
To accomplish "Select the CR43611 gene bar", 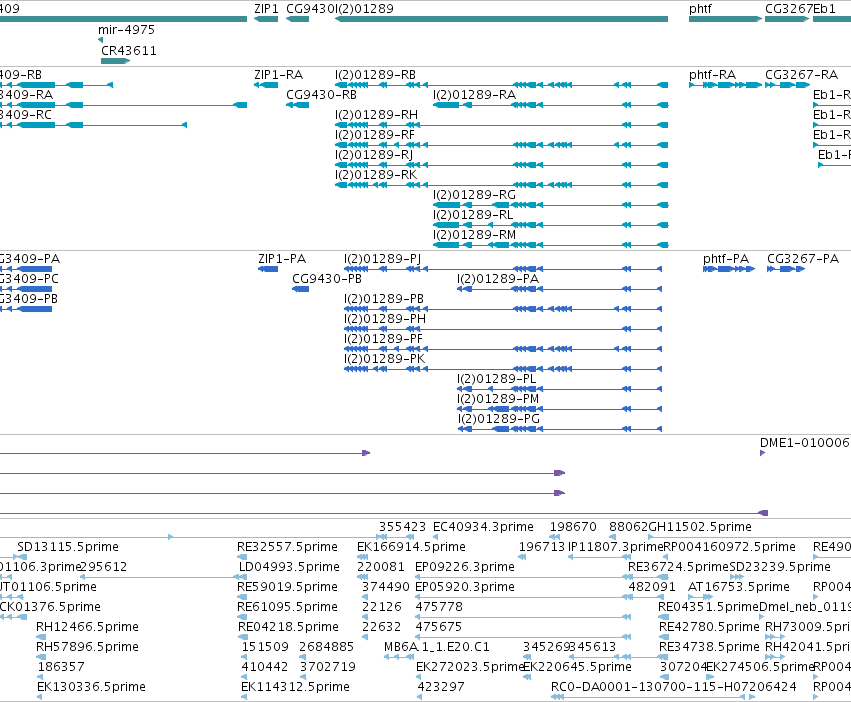I will pyautogui.click(x=115, y=61).
